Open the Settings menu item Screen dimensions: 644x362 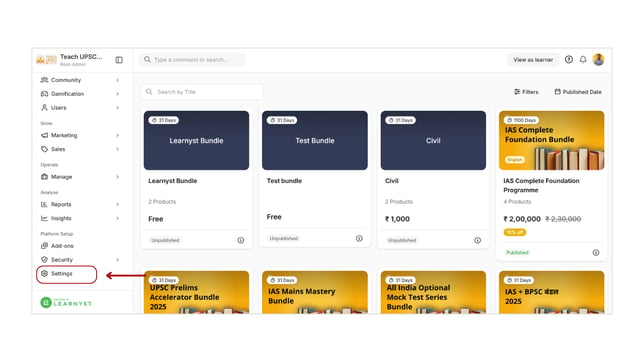(x=67, y=274)
